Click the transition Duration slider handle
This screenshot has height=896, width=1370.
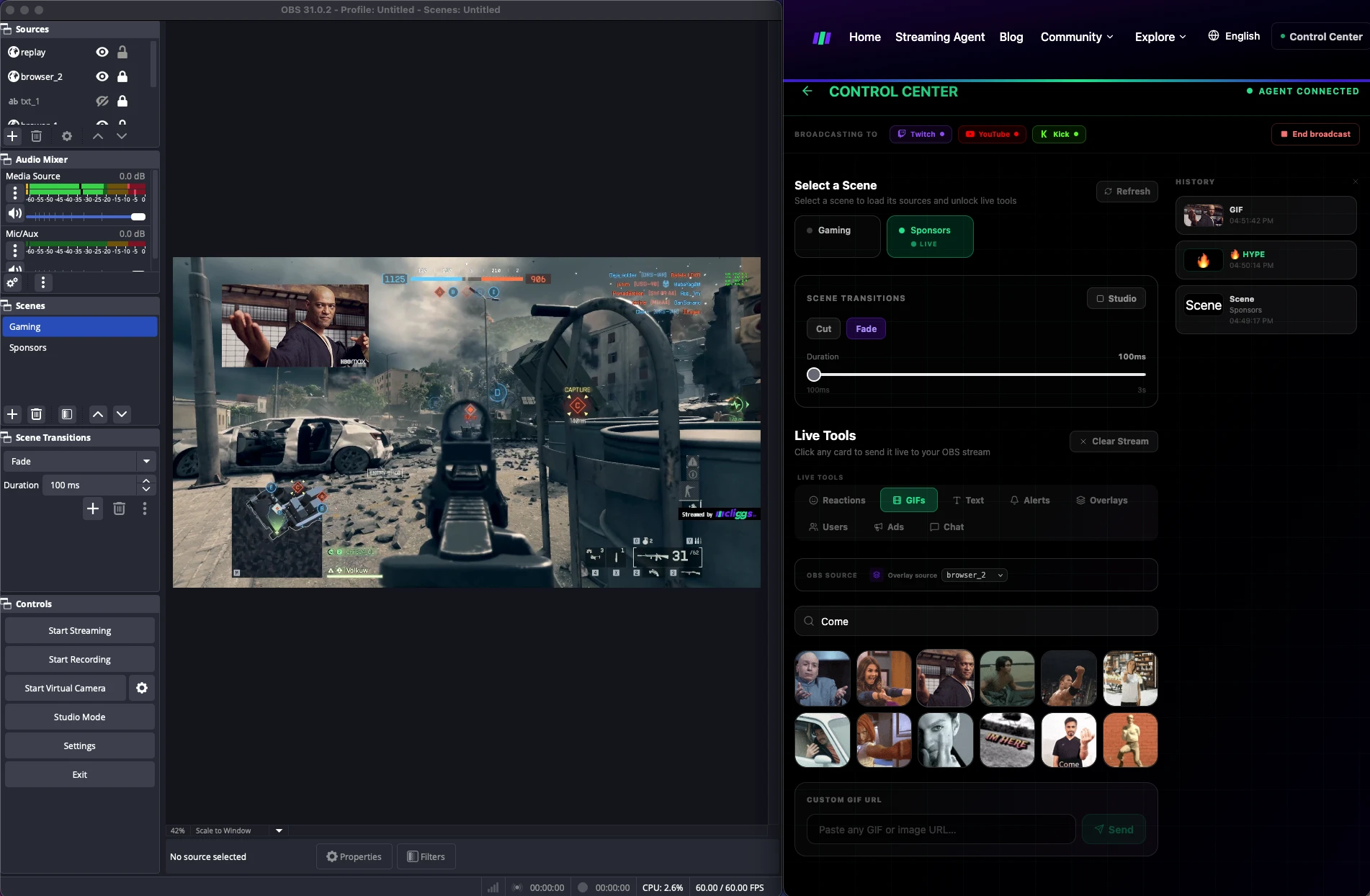point(814,375)
